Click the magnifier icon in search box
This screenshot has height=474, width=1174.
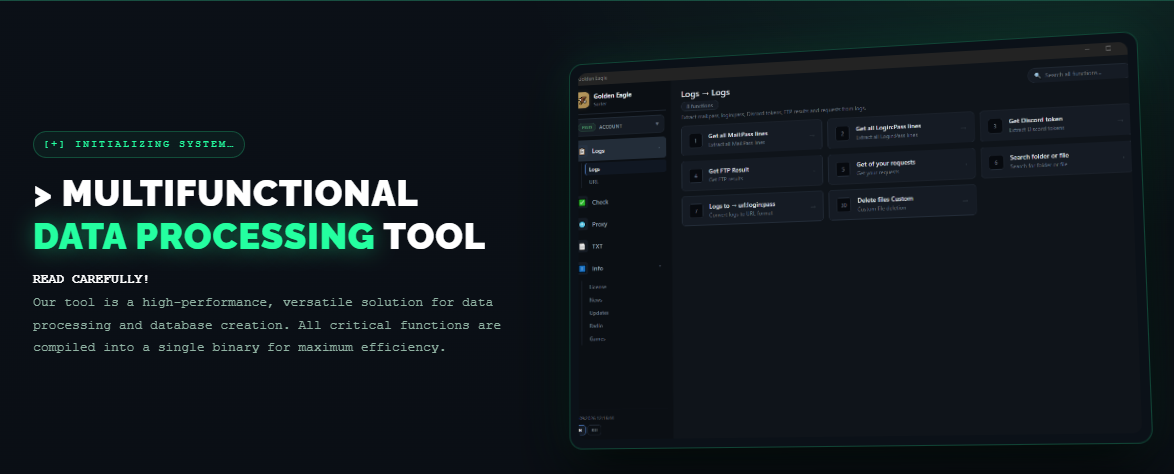click(1037, 75)
